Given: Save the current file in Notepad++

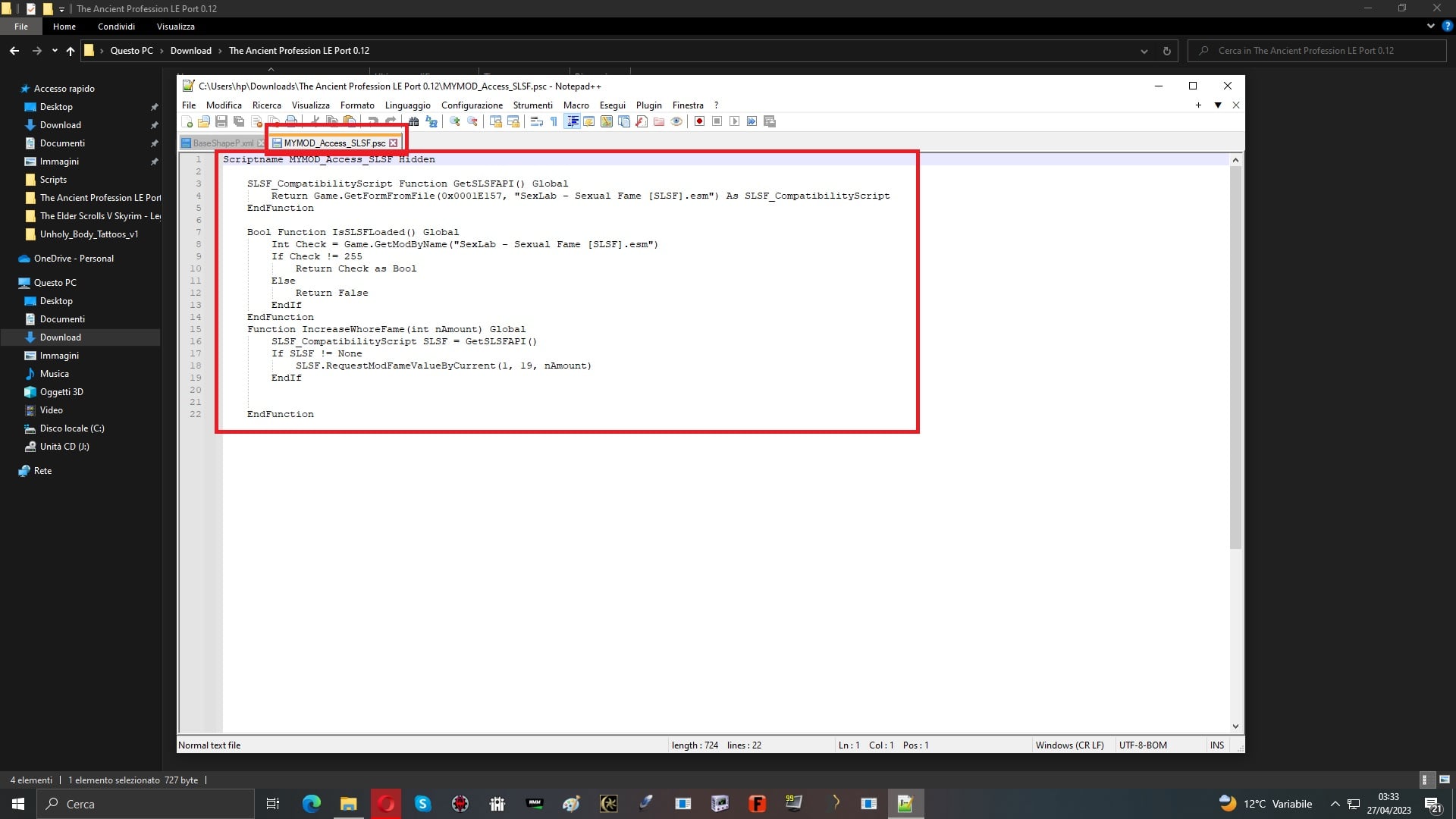Looking at the screenshot, I should click(x=221, y=121).
